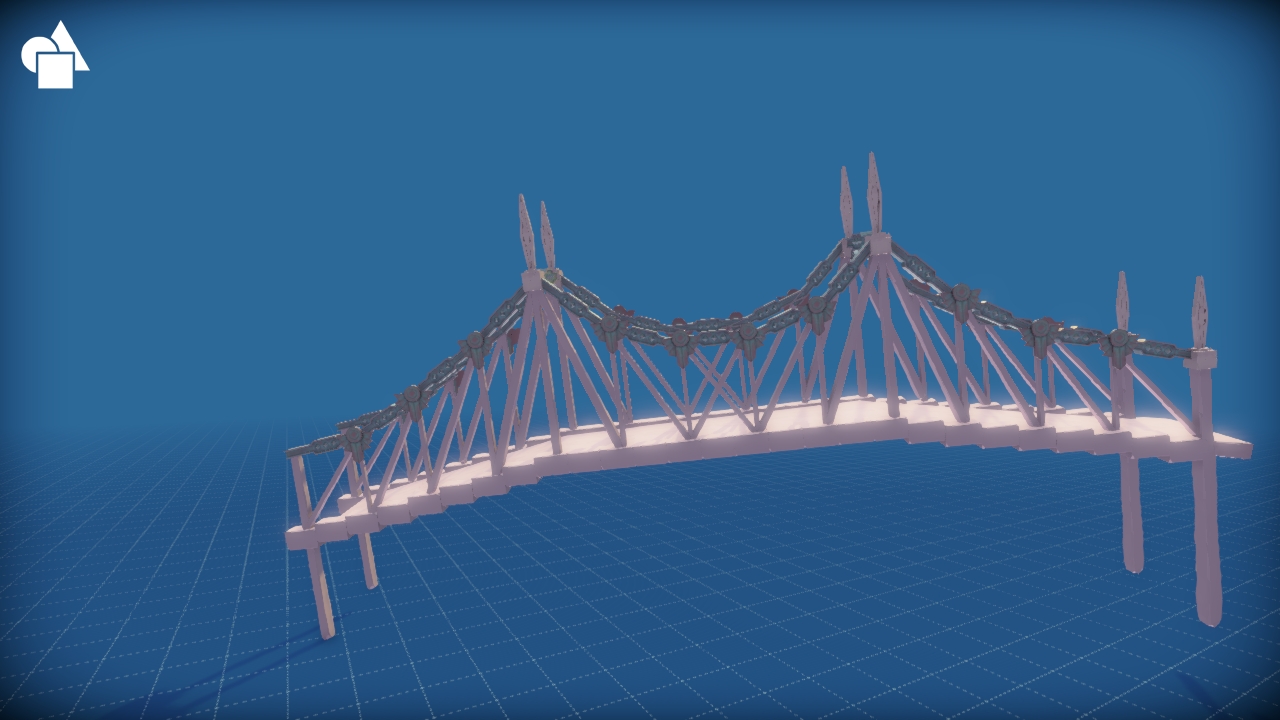Select the far-right support leg below the deck

tap(1207, 540)
